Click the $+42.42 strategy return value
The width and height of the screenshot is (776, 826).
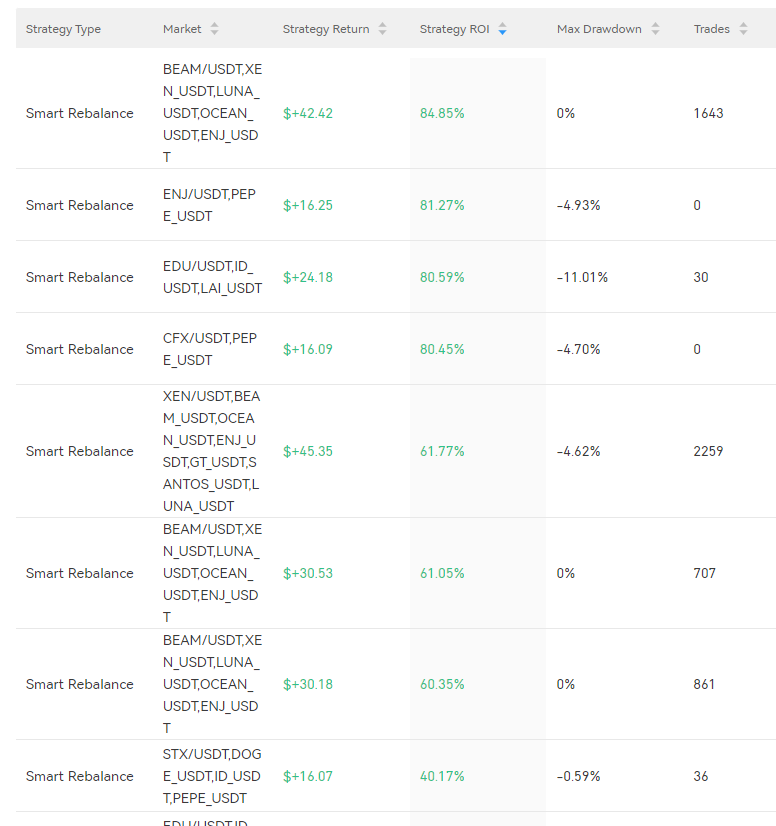pyautogui.click(x=308, y=113)
